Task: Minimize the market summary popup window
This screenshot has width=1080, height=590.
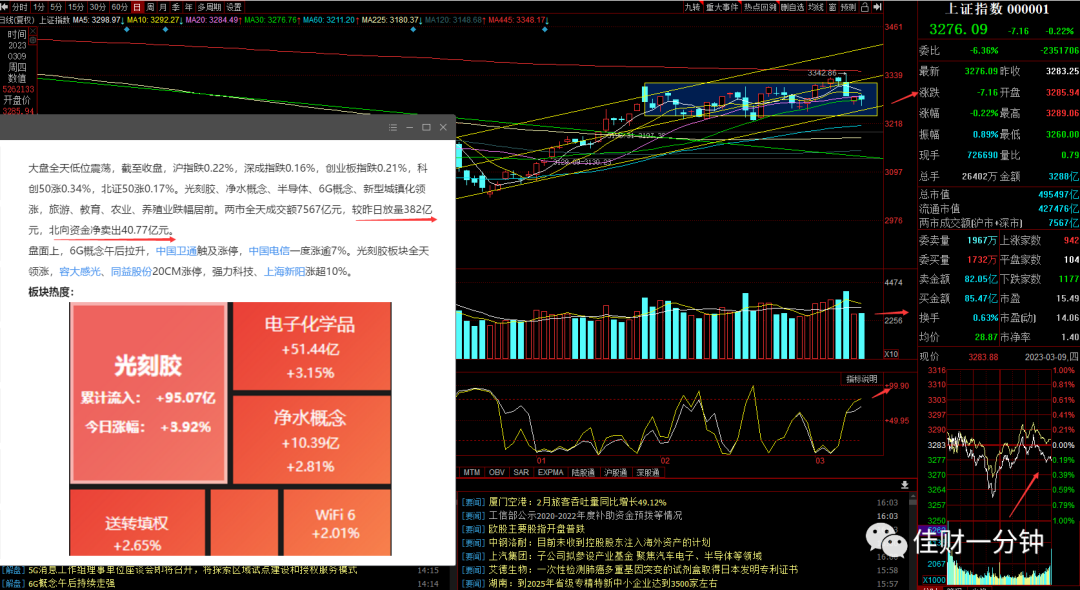Action: pos(409,127)
